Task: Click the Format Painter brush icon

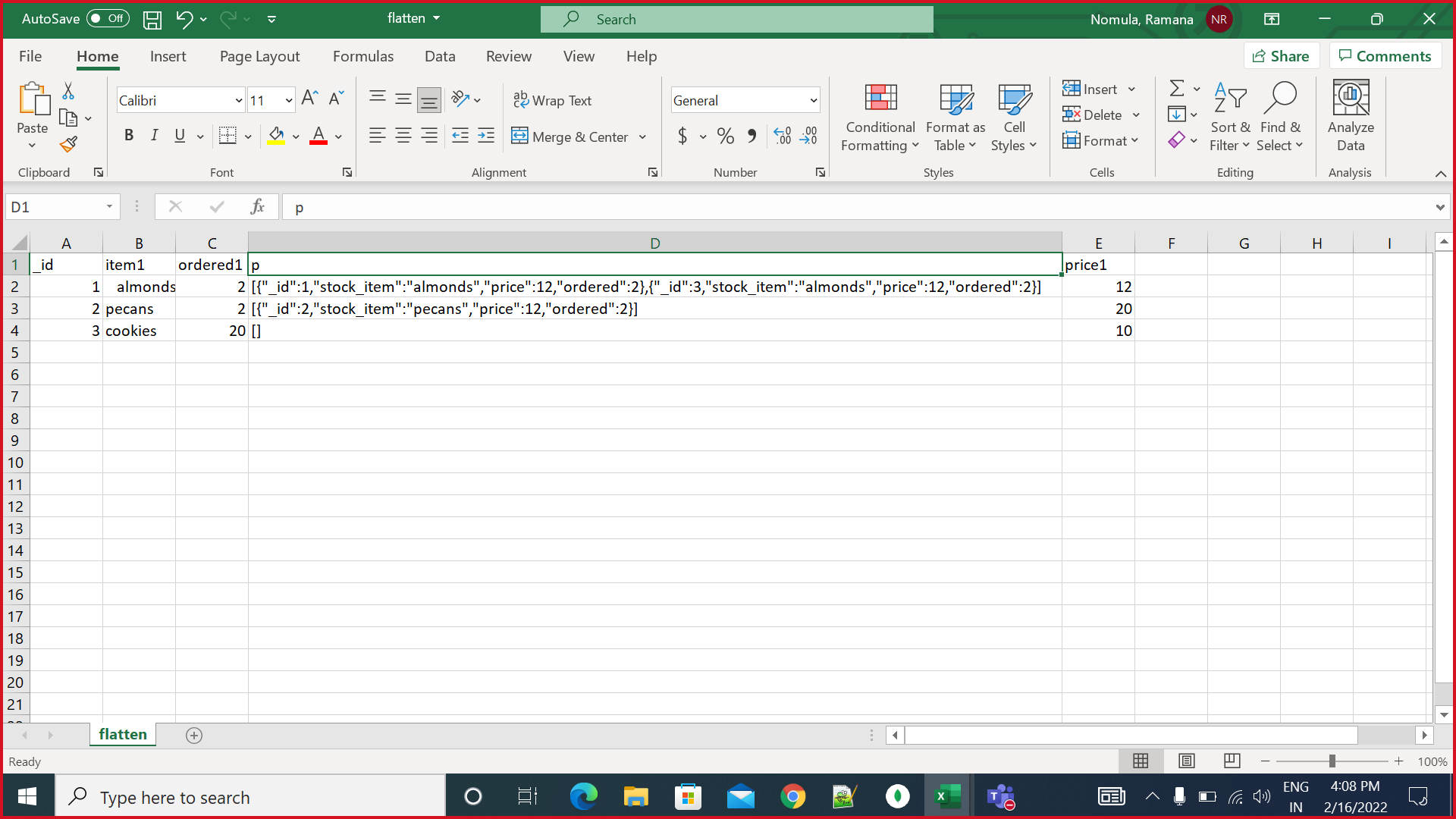Action: tap(68, 144)
